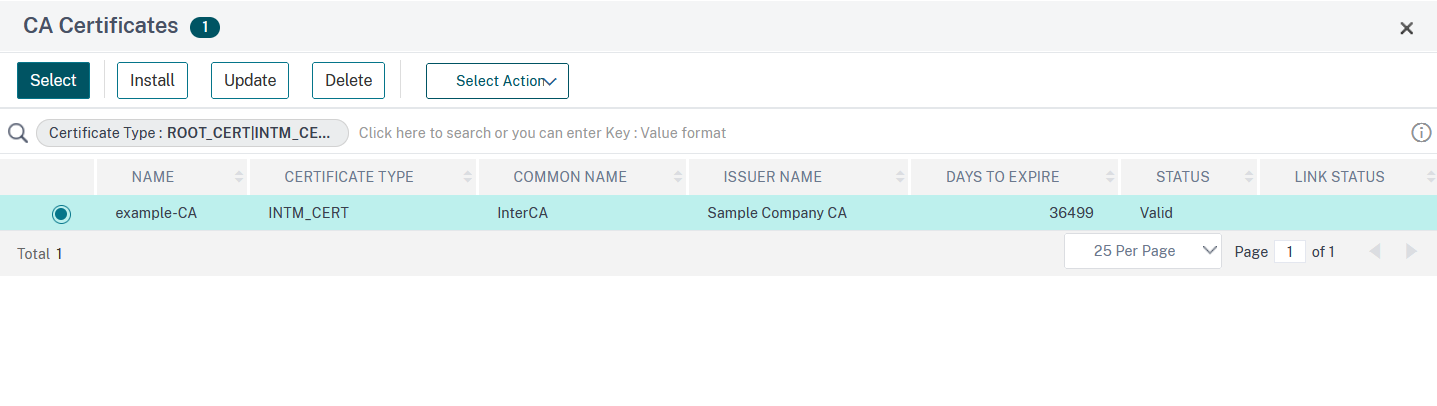Sort by Certificate Type column header

pos(349,177)
